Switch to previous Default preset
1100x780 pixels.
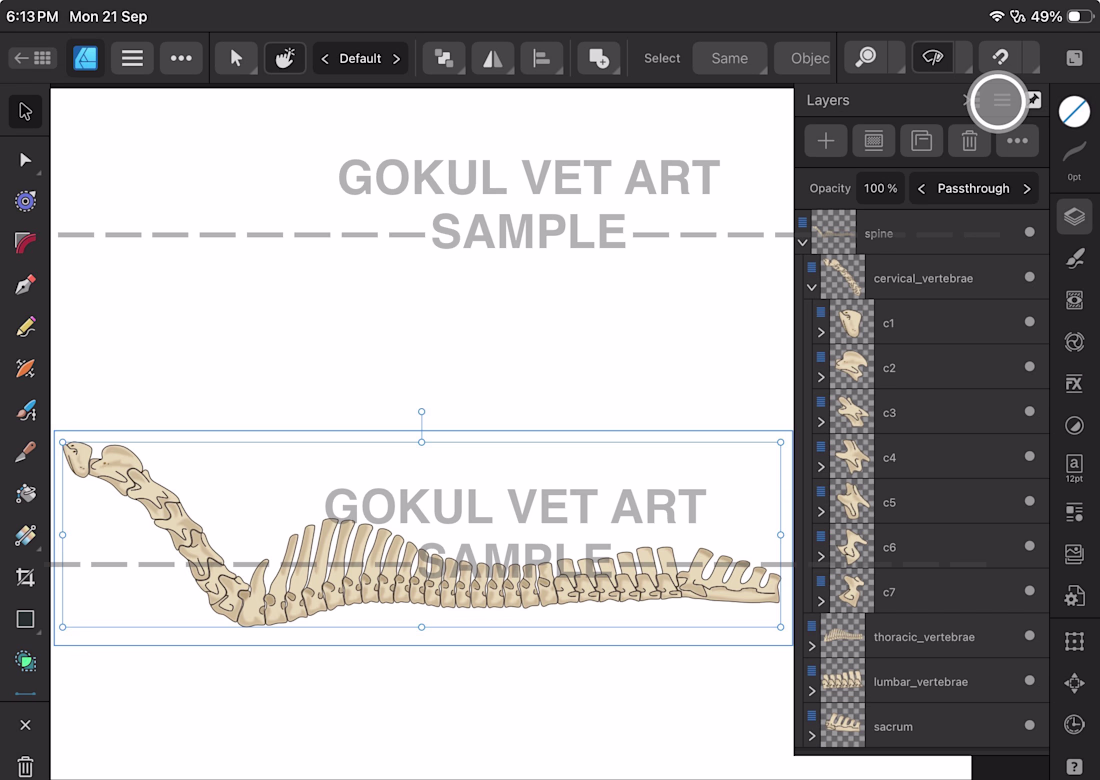click(x=325, y=59)
